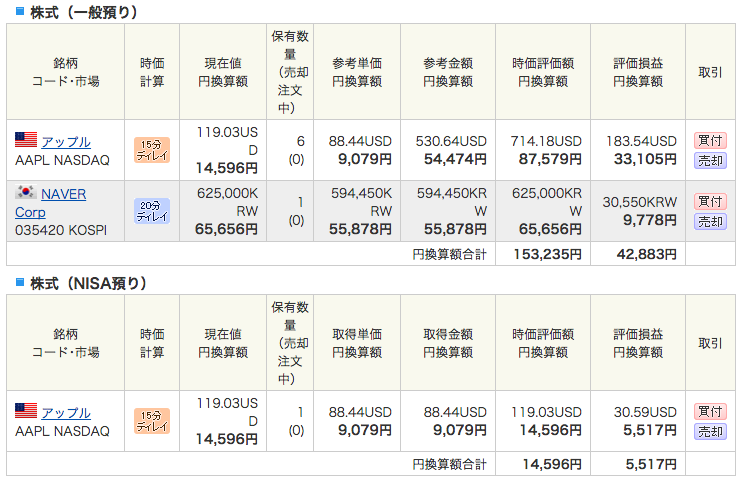Click 714.18USD valuation amount
Image resolution: width=747 pixels, height=490 pixels.
546,141
